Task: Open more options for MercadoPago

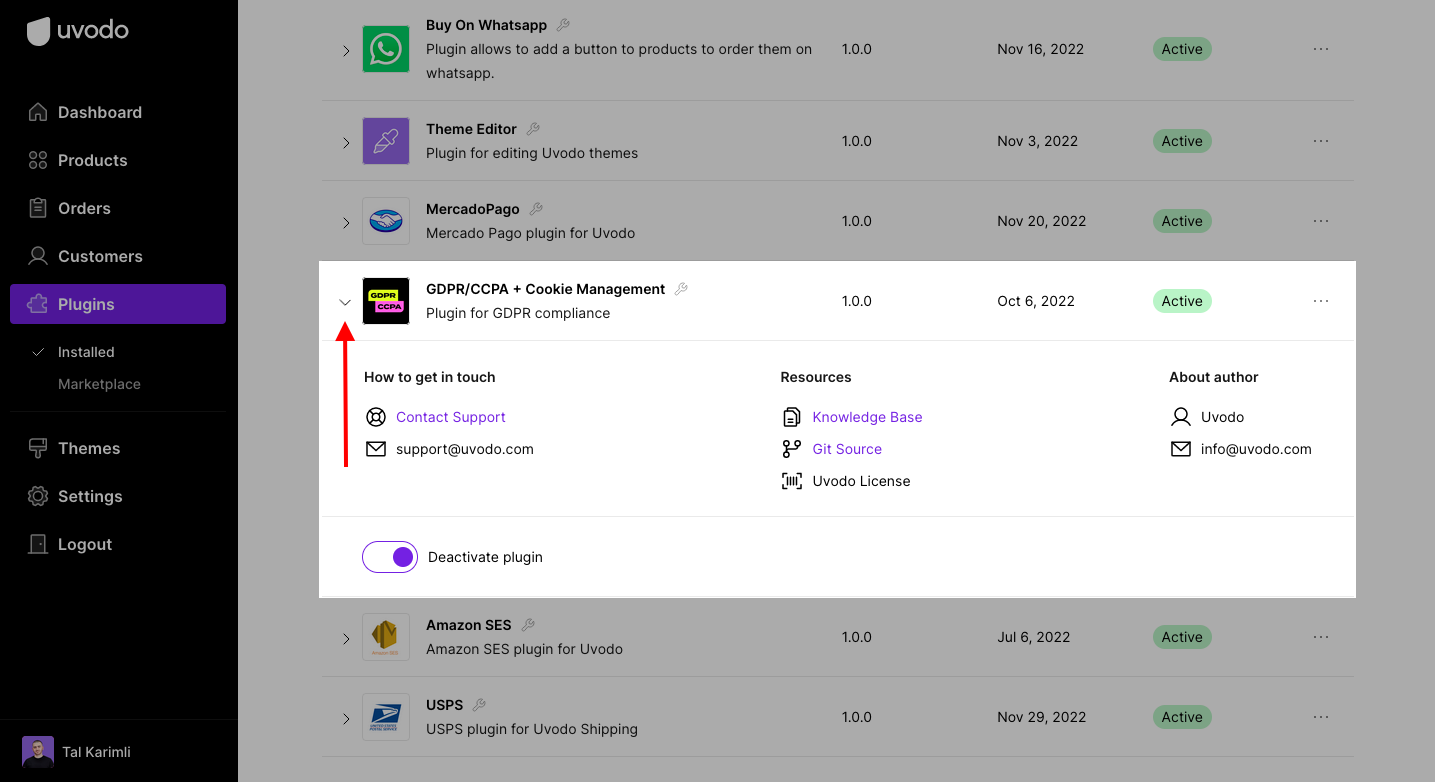Action: (x=1321, y=221)
